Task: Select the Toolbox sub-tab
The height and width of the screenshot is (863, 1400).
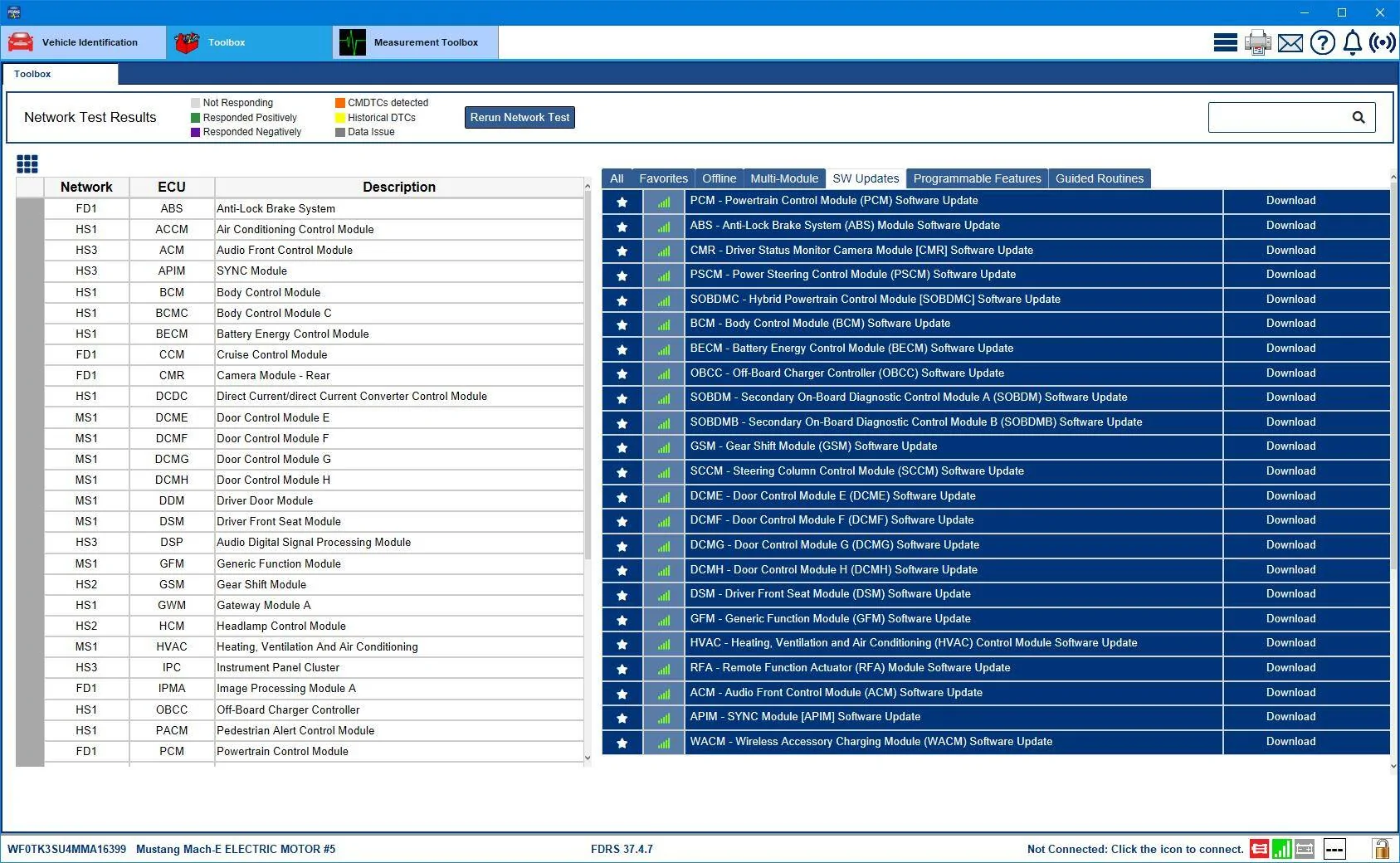Action: (60, 74)
